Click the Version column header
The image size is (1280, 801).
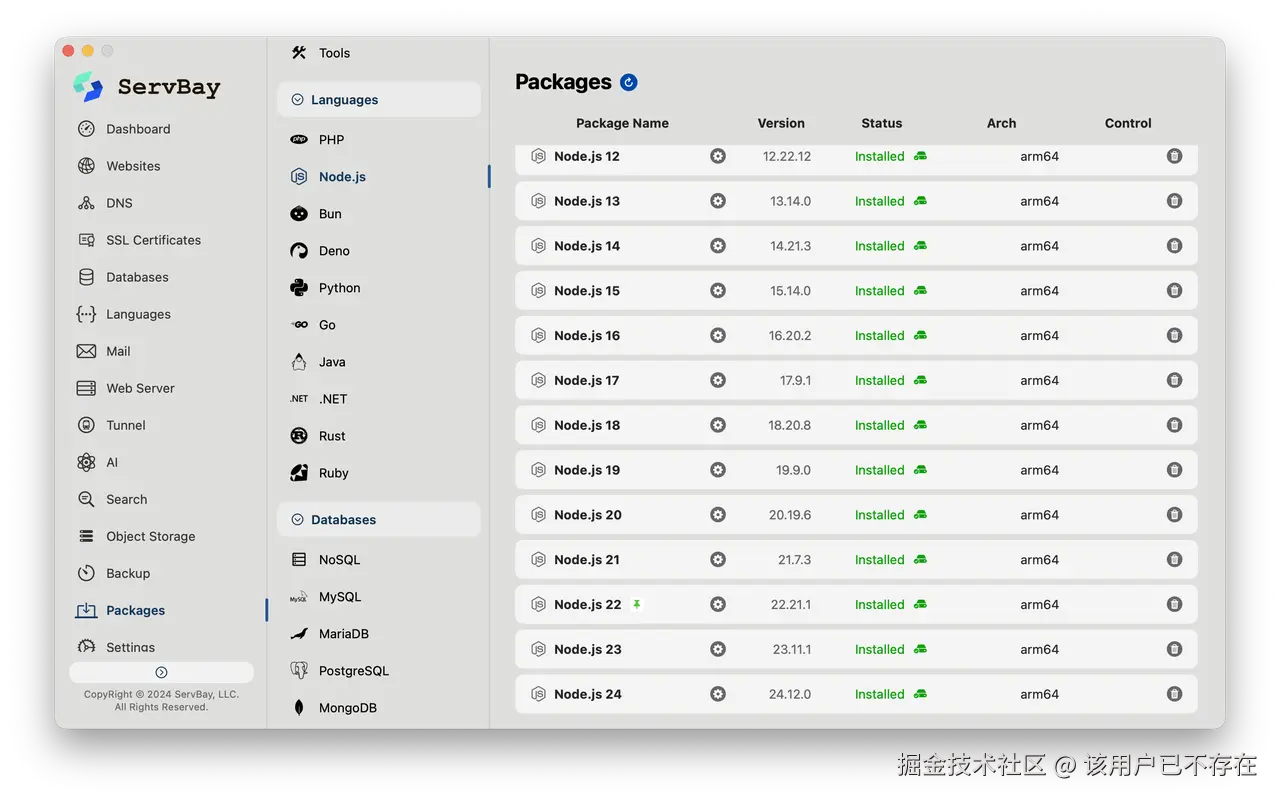click(x=781, y=123)
